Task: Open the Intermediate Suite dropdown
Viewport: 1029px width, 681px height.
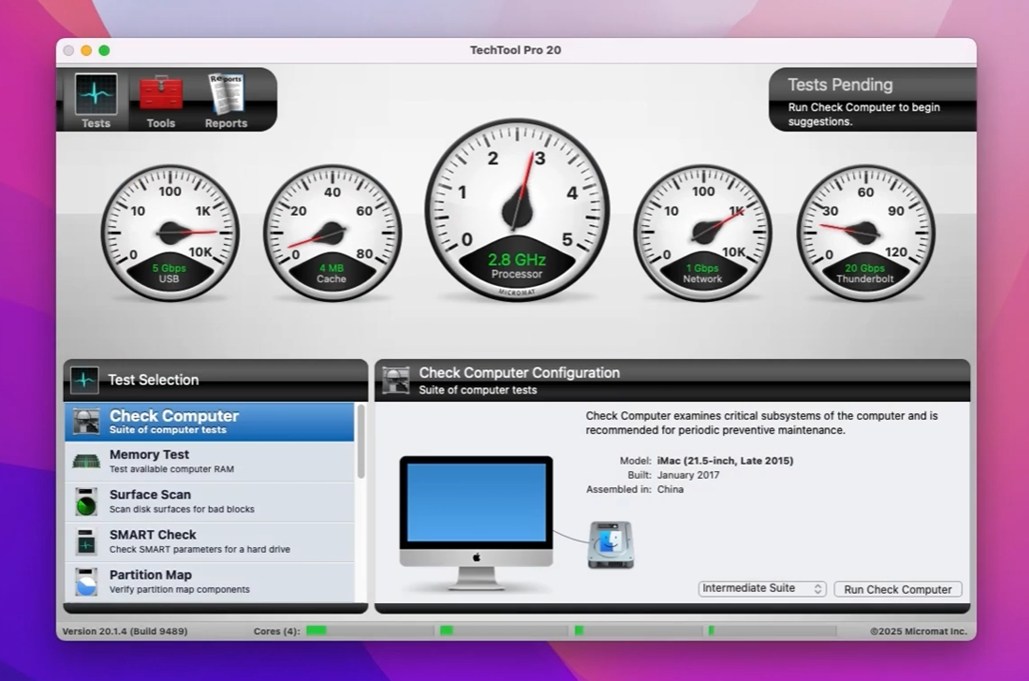Action: click(761, 589)
